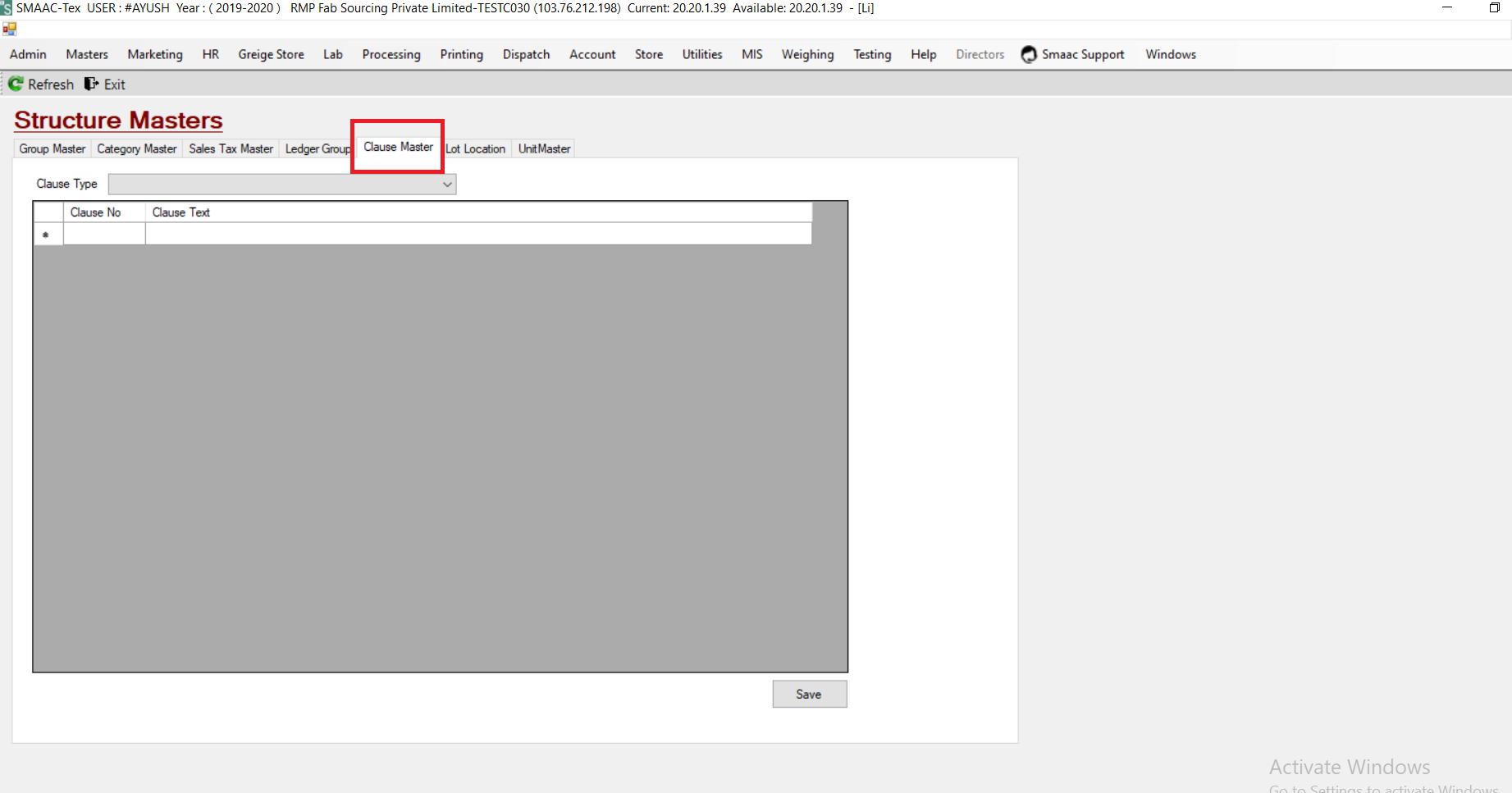Click the Structure Masters heading
The image size is (1512, 793).
coord(118,120)
